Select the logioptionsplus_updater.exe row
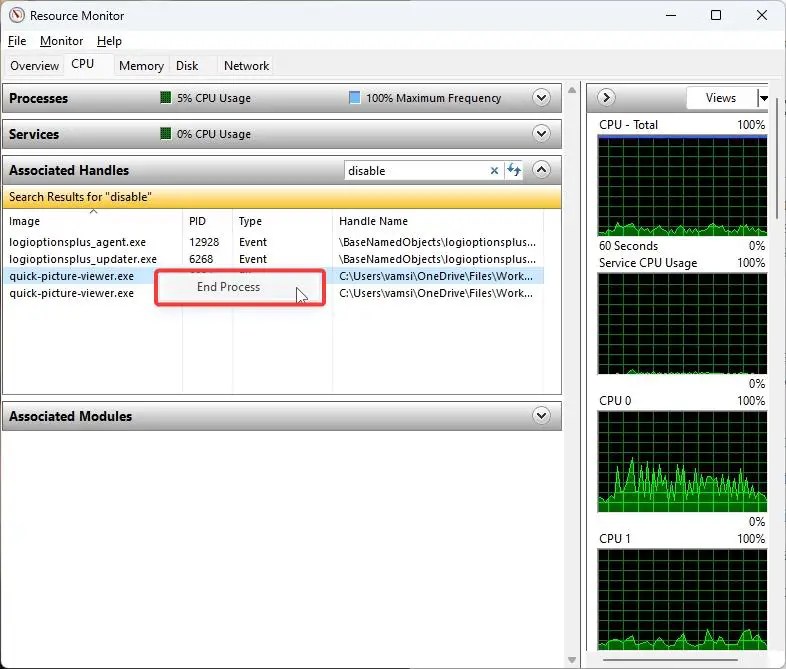786x669 pixels. pos(274,259)
